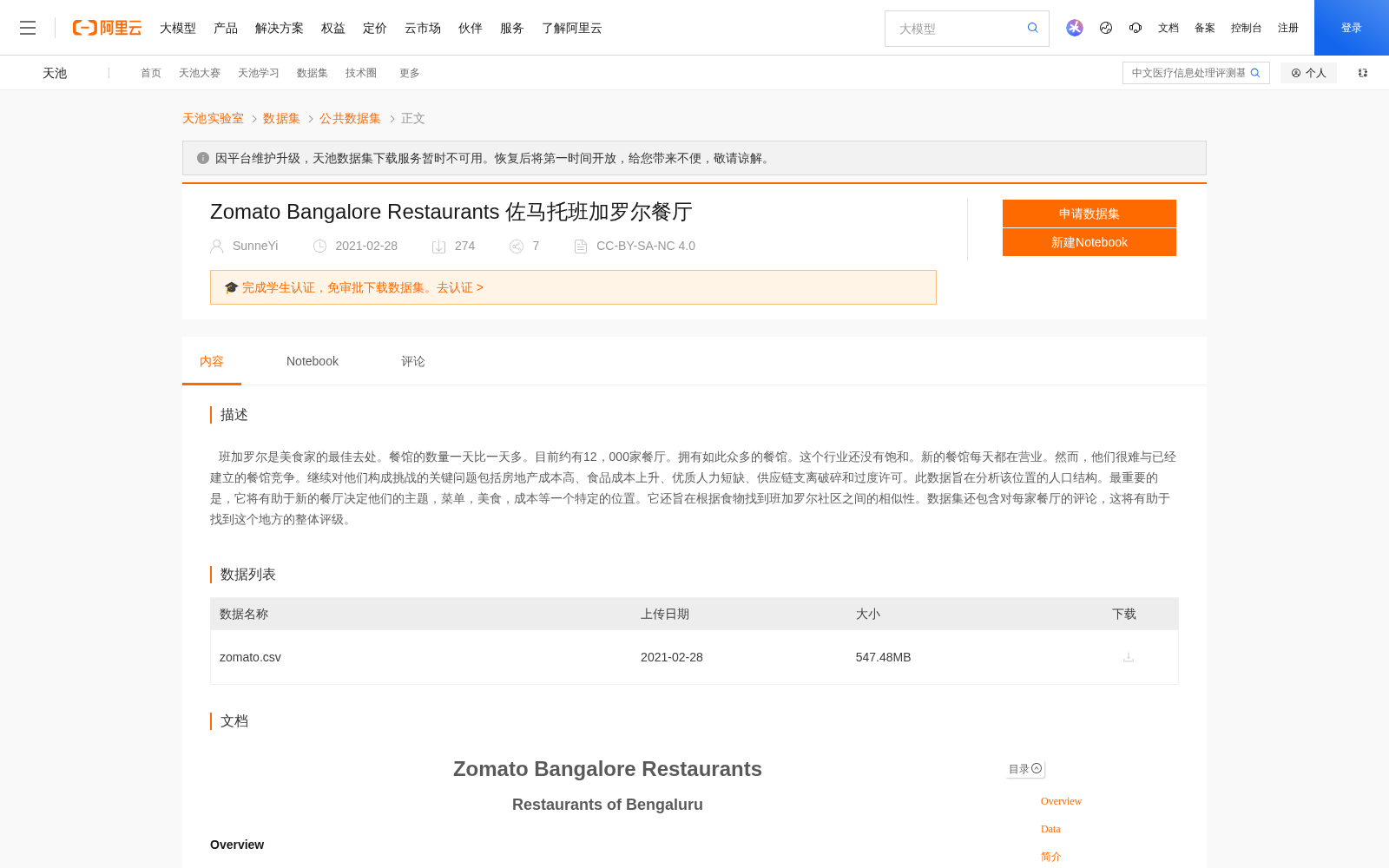Open the 伙伴 menu item
This screenshot has height=868, width=1389.
pyautogui.click(x=471, y=28)
